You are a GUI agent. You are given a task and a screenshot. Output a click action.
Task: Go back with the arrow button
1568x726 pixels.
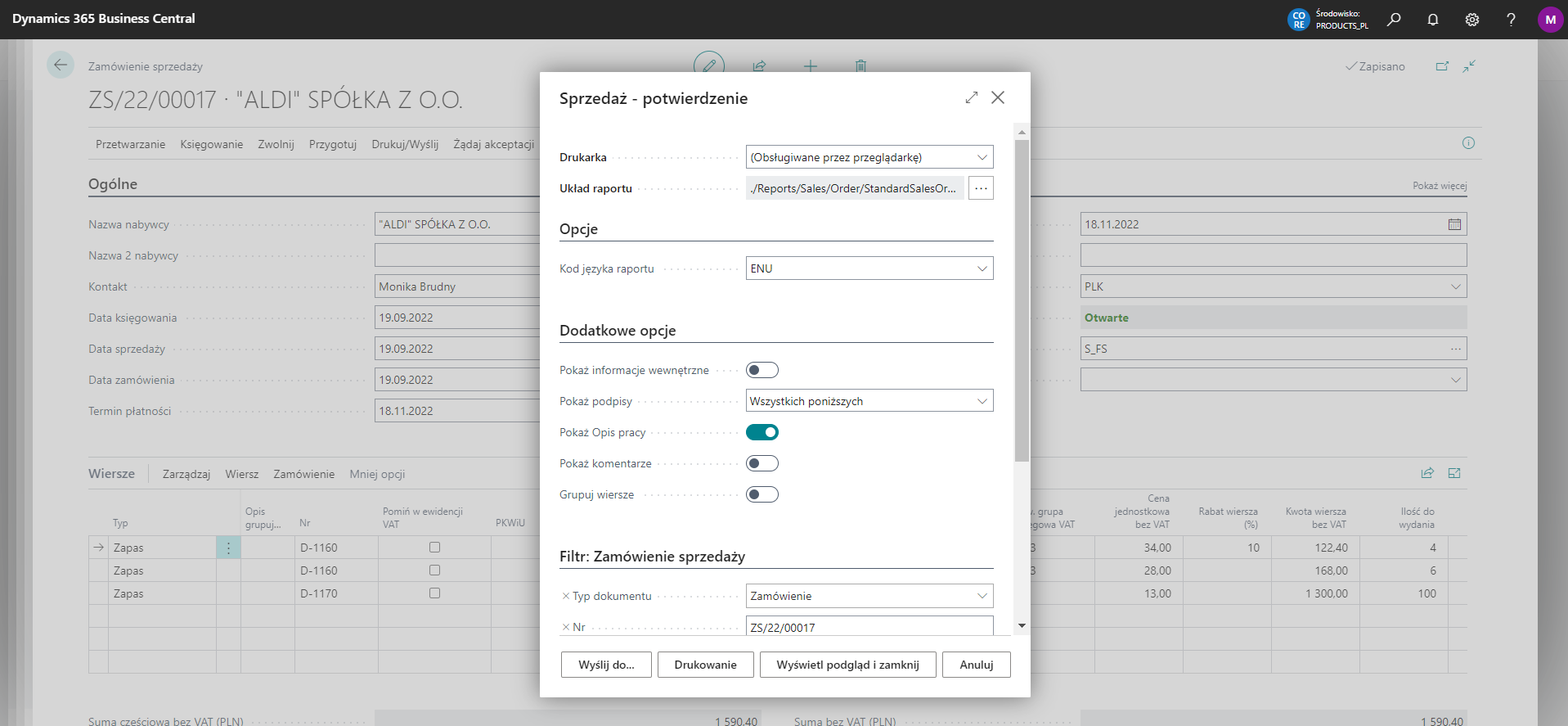tap(61, 65)
